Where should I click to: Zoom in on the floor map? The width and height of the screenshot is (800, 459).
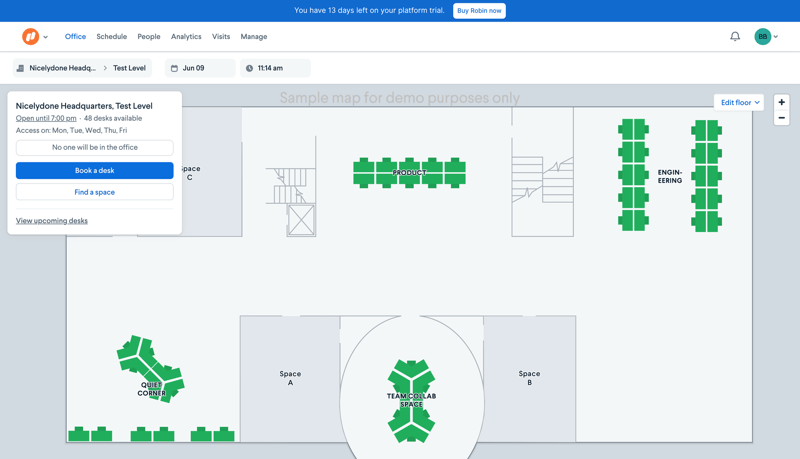pos(782,102)
